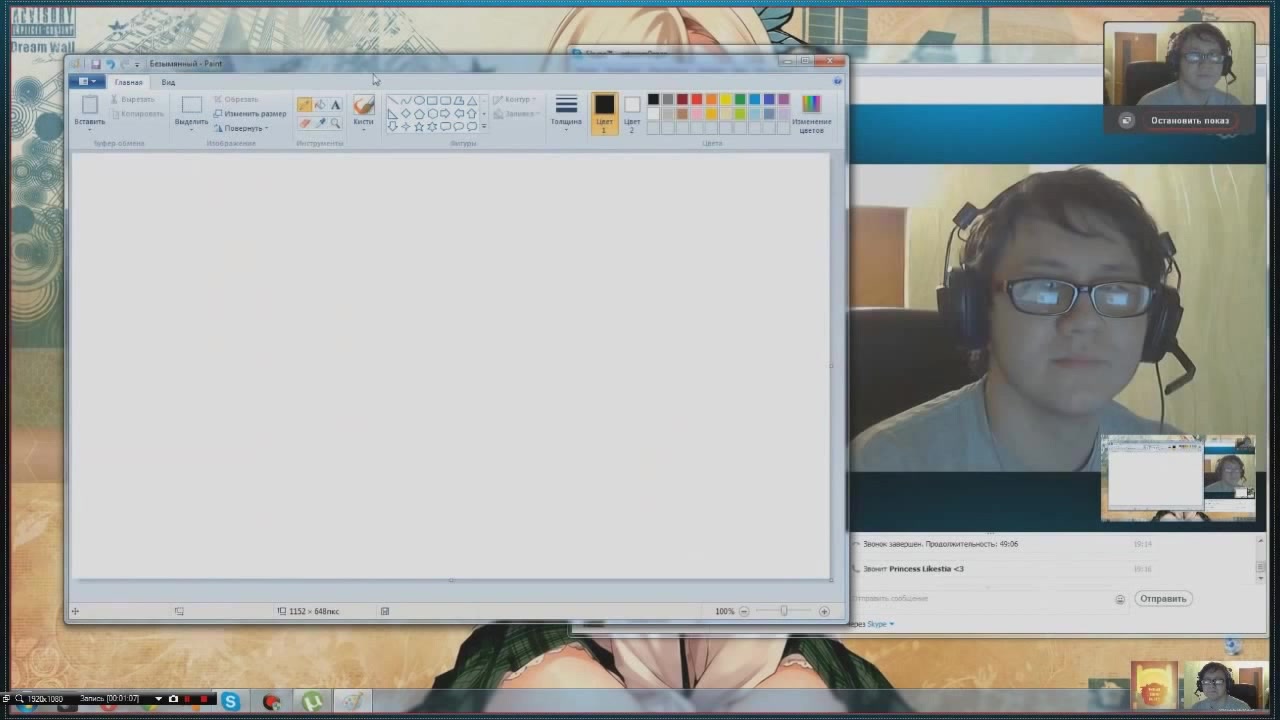
Task: Open the Edit colors (Изменение цветов) dialog
Action: click(811, 112)
